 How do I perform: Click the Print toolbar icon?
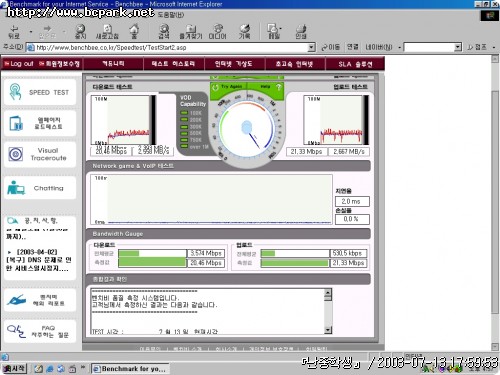pyautogui.click(x=301, y=32)
